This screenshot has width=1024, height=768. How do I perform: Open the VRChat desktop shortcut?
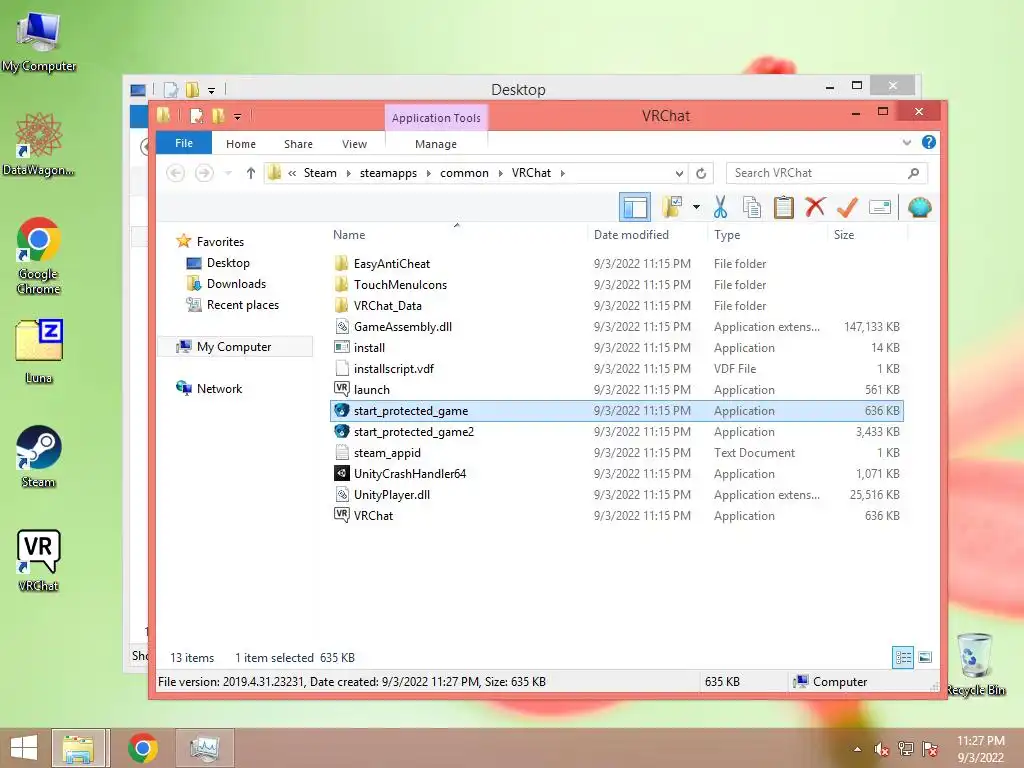(38, 560)
